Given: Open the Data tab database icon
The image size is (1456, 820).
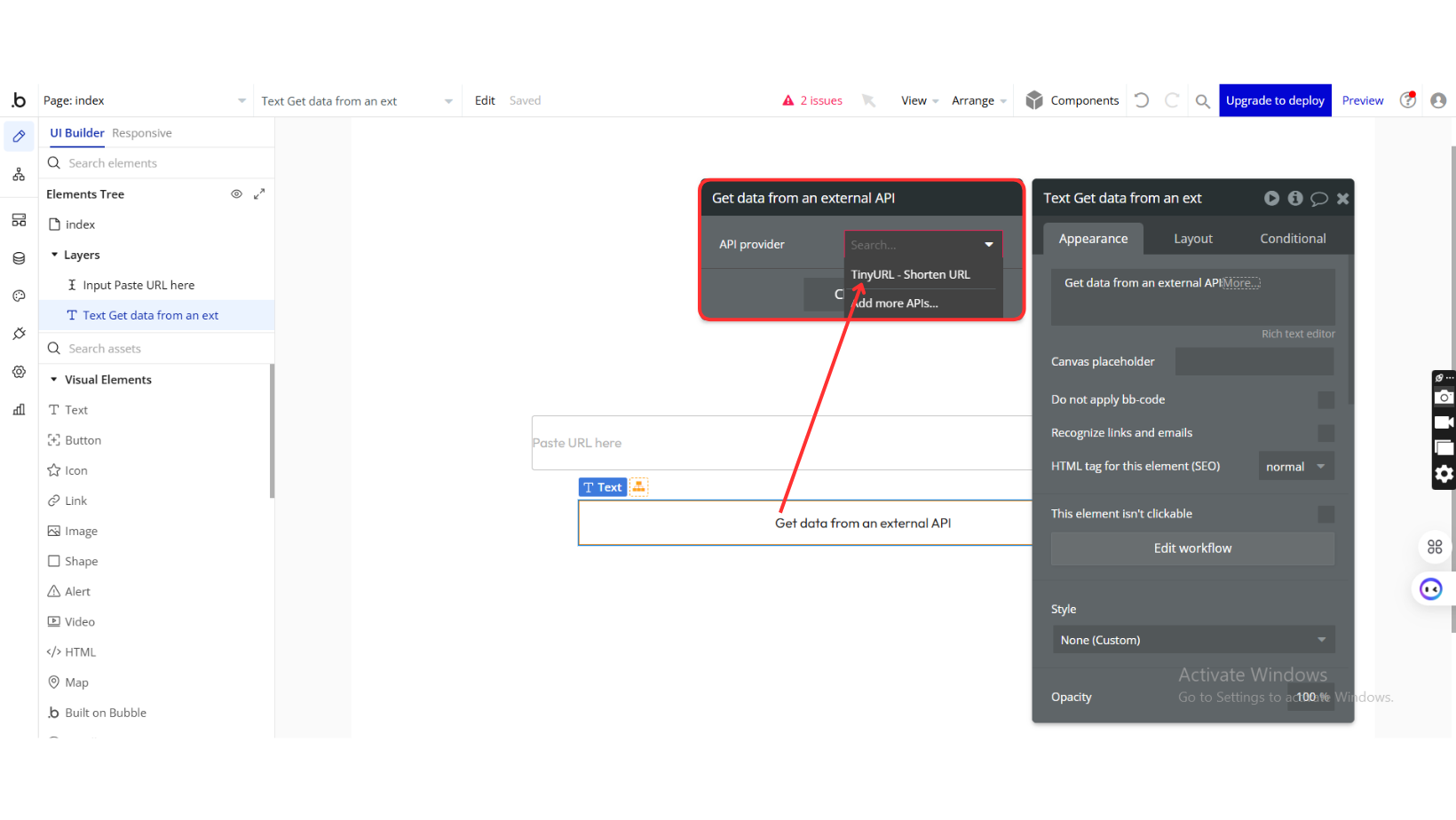Looking at the screenshot, I should pyautogui.click(x=19, y=258).
